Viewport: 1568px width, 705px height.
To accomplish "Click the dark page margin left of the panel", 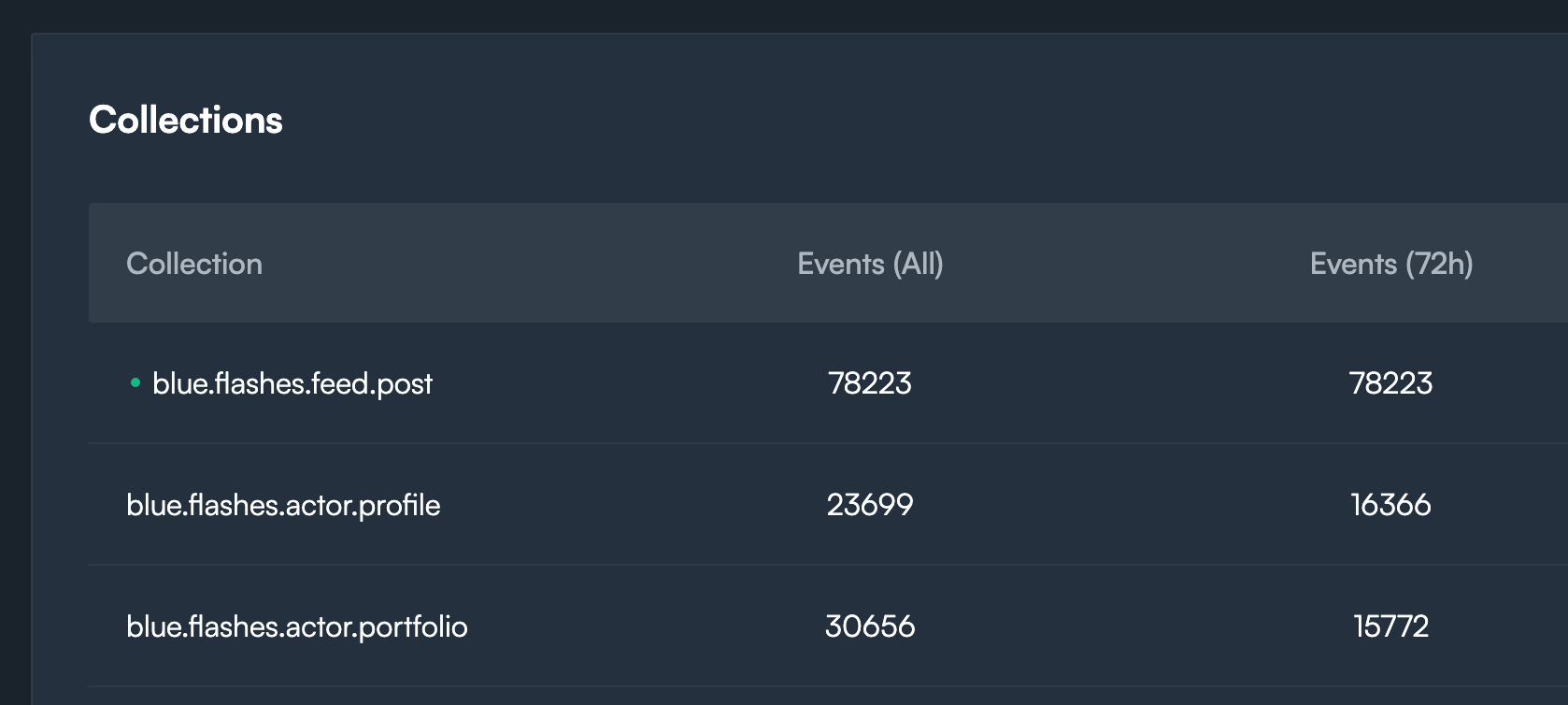I will tap(15, 374).
